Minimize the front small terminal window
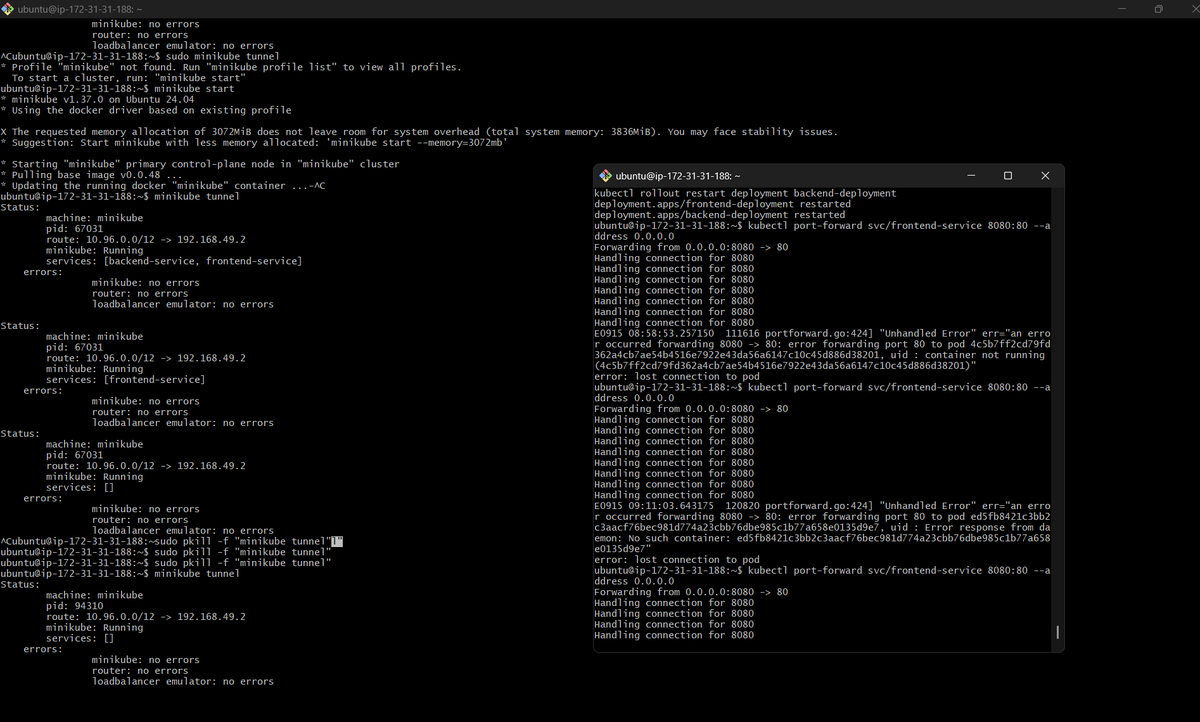The height and width of the screenshot is (722, 1200). tap(971, 175)
